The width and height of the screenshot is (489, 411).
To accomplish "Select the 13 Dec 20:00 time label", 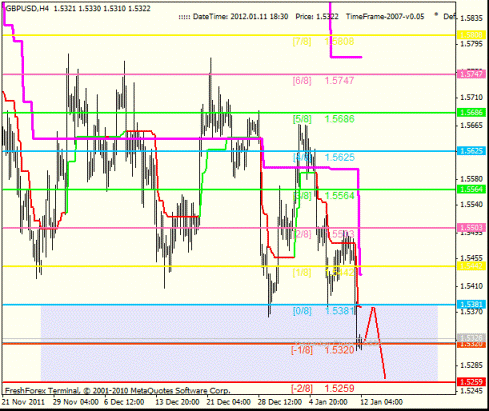I will click(x=177, y=402).
